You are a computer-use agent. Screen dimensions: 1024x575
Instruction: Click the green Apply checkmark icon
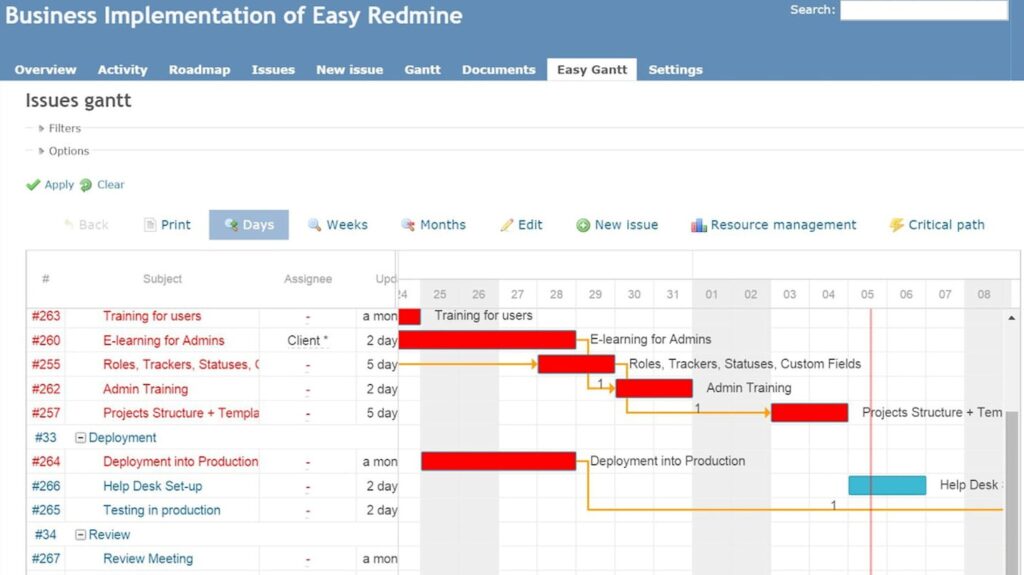click(x=33, y=185)
